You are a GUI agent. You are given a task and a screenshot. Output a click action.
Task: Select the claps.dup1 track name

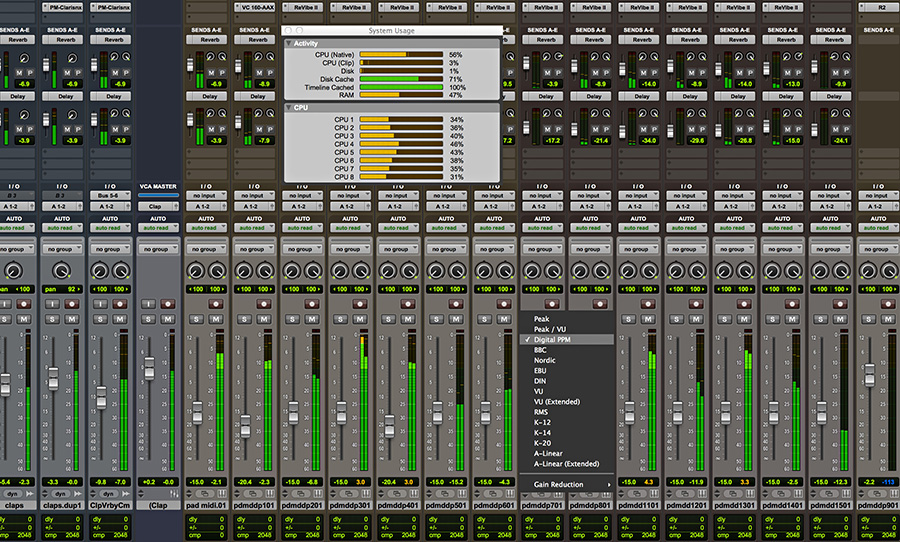tap(62, 505)
